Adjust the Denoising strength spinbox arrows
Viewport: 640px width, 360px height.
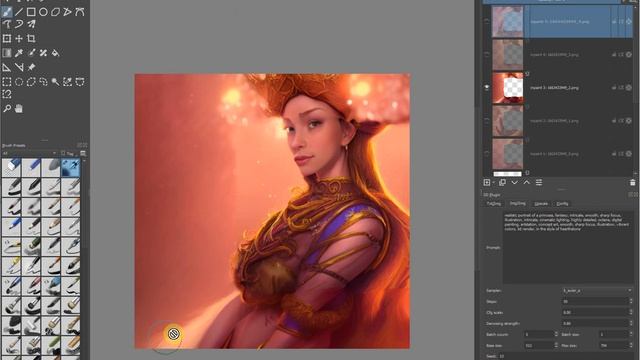pos(631,324)
